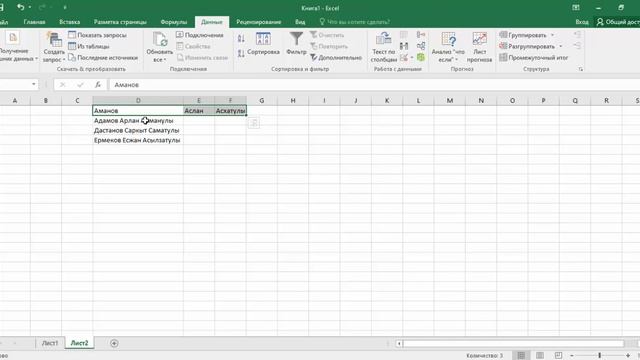Viewport: 640px width, 360px height.
Task: Click the Sort A to Z icon
Action: (x=241, y=39)
